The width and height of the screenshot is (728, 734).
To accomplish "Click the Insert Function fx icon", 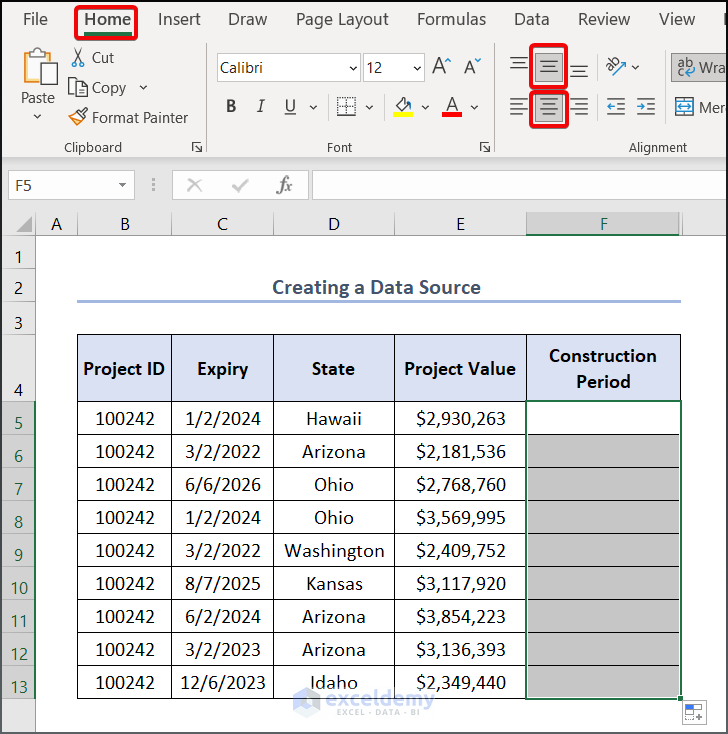I will pos(284,185).
